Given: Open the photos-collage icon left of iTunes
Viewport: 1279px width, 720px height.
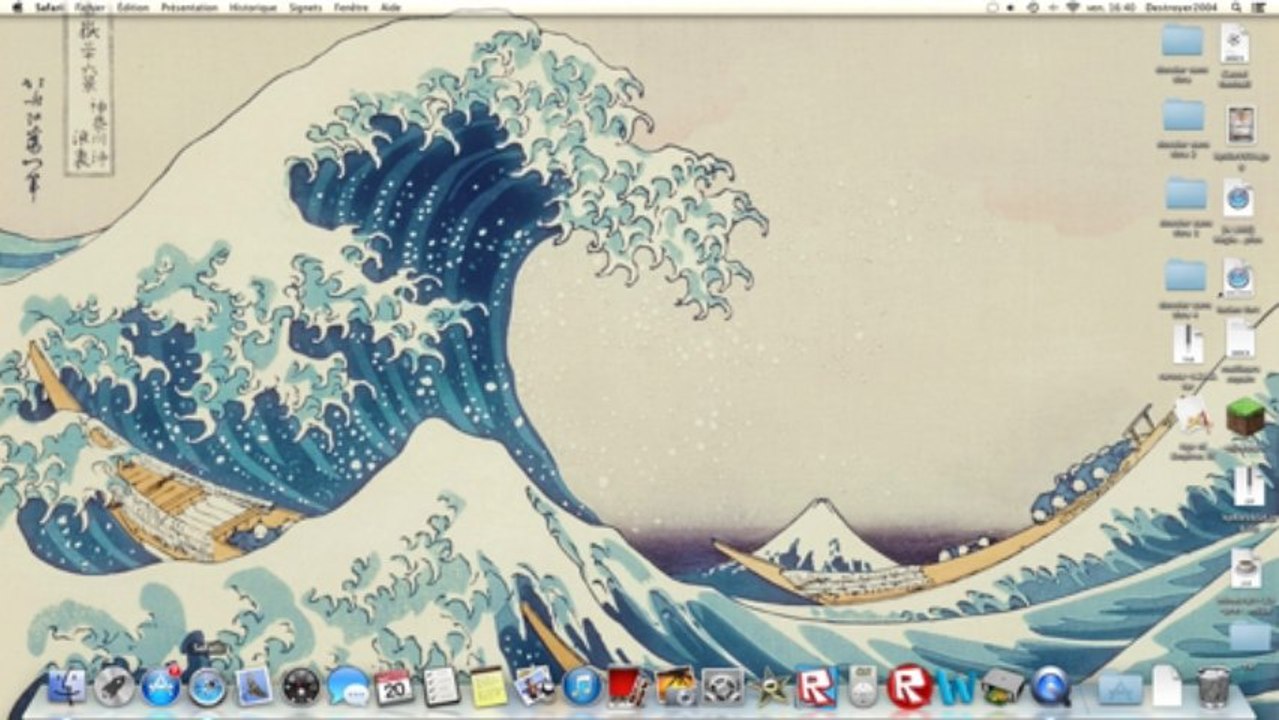Looking at the screenshot, I should click(535, 686).
